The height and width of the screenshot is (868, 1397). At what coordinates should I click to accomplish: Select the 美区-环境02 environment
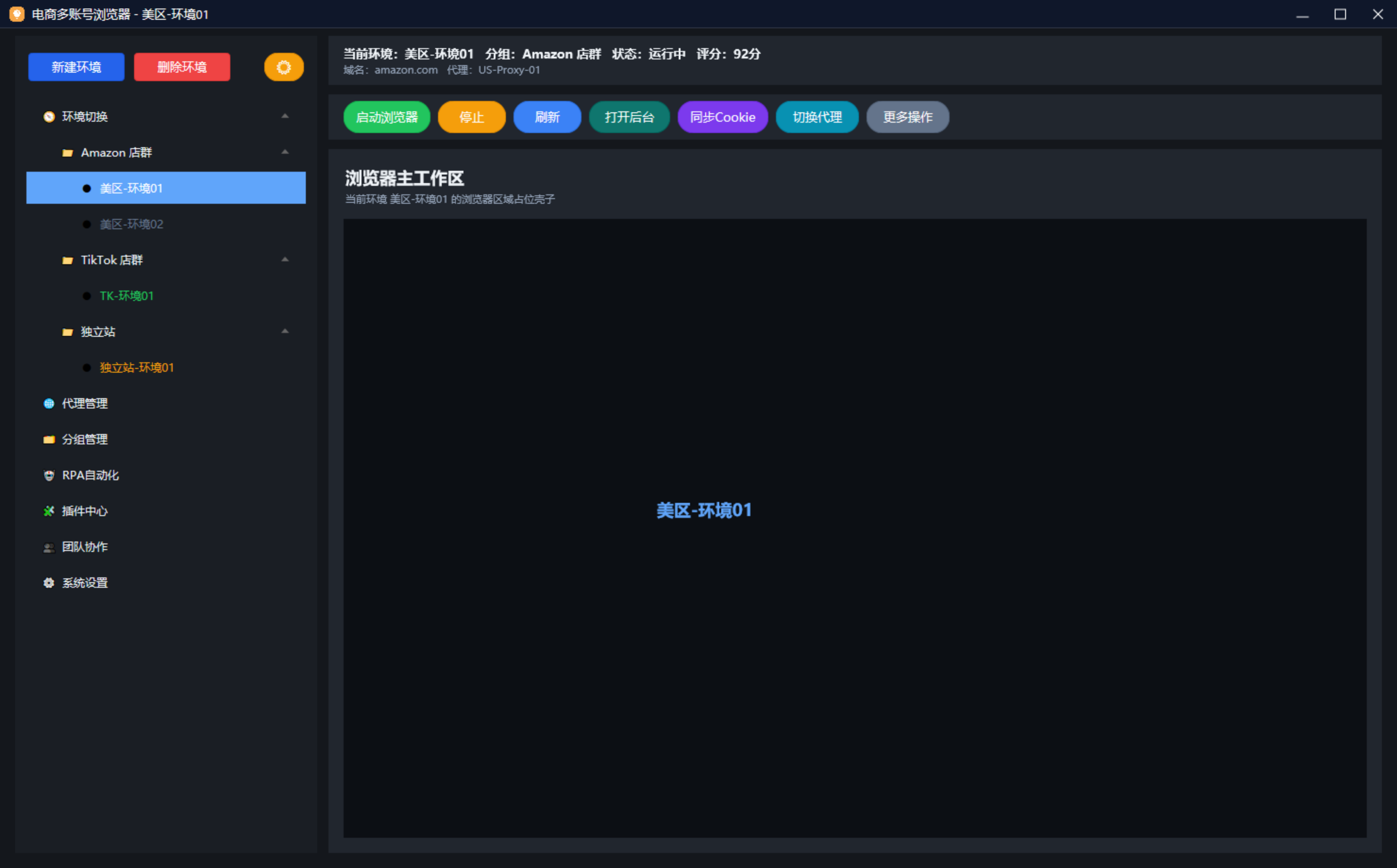coord(132,225)
